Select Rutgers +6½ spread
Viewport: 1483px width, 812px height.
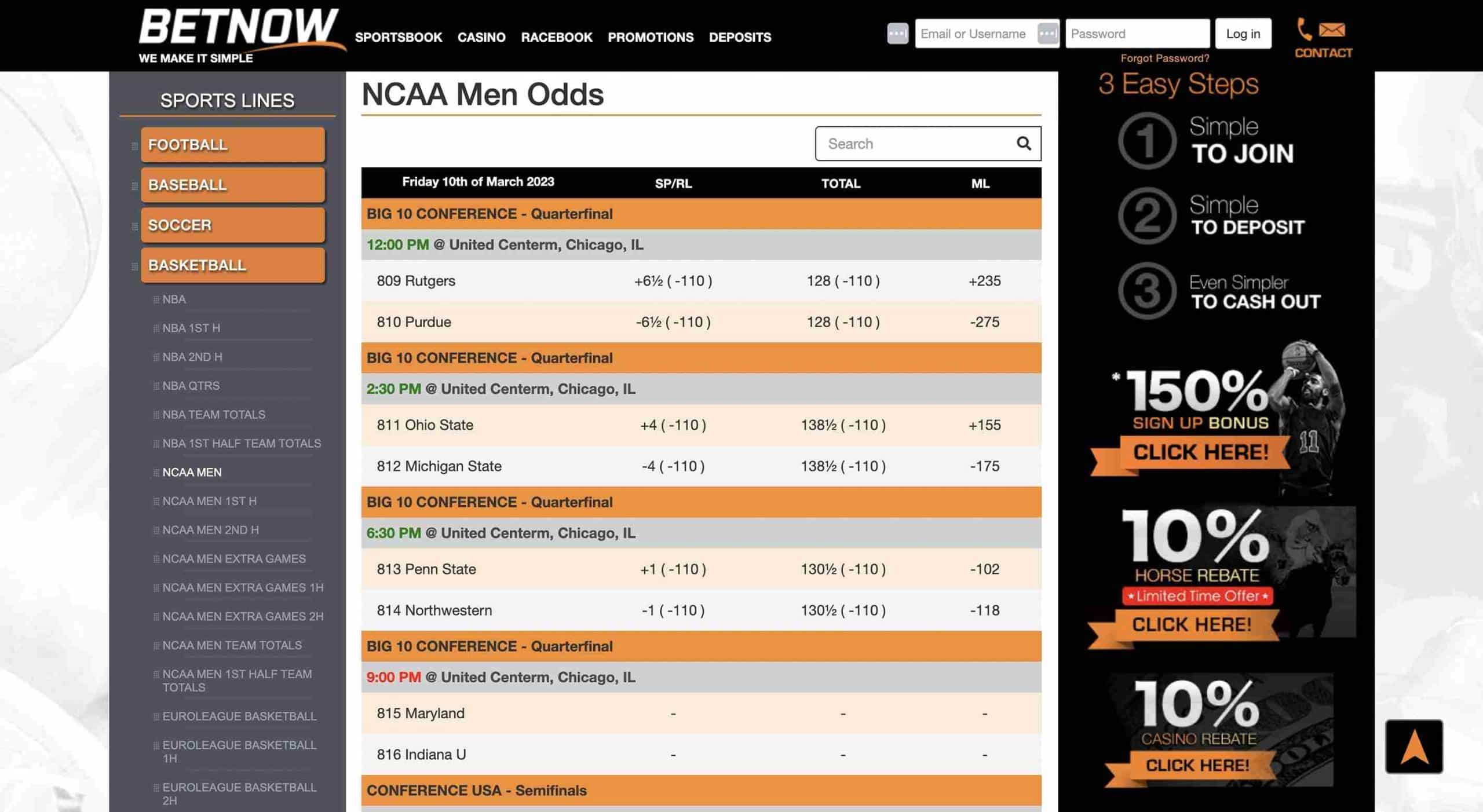click(673, 281)
